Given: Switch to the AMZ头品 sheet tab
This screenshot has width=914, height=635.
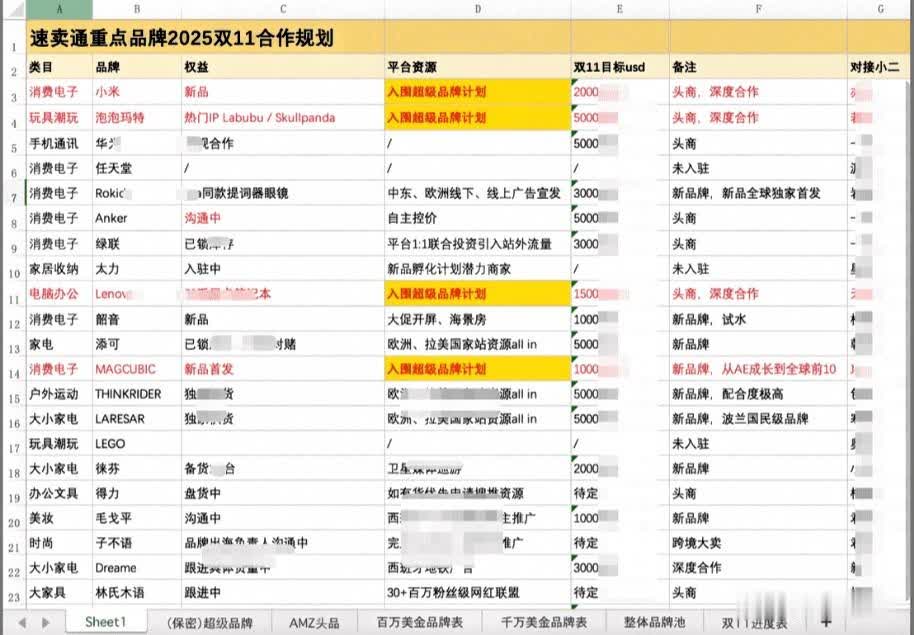Looking at the screenshot, I should point(314,623).
